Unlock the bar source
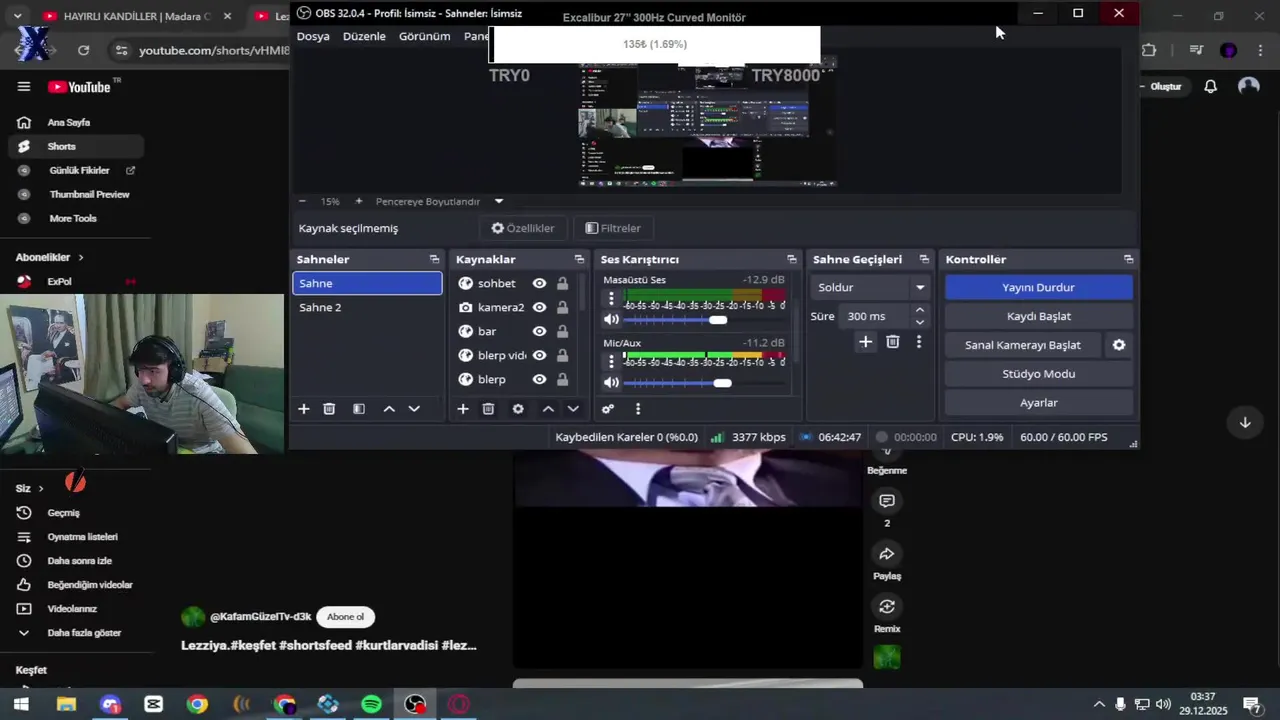This screenshot has width=1280, height=720. pyautogui.click(x=562, y=331)
